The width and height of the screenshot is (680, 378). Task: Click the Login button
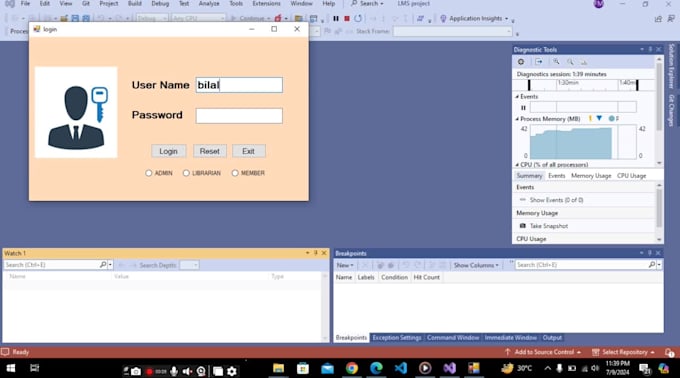pyautogui.click(x=168, y=151)
